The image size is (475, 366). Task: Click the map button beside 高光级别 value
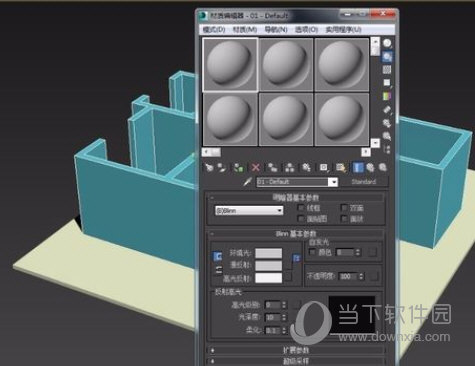click(297, 305)
